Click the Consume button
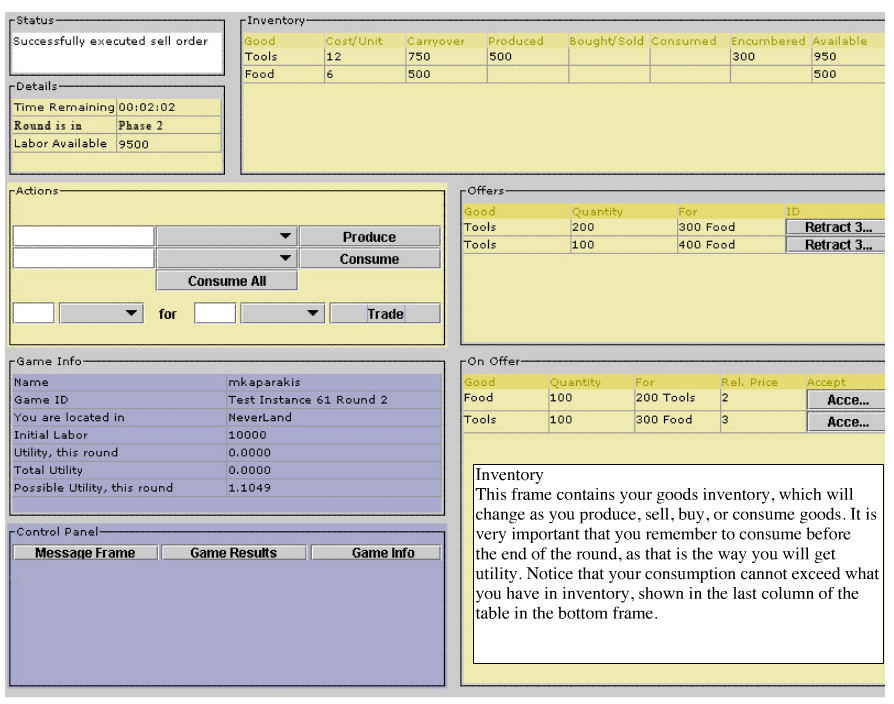894x704 pixels. pos(369,259)
